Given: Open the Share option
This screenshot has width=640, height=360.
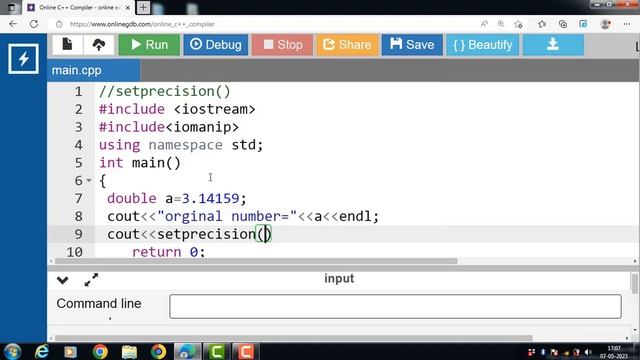Looking at the screenshot, I should click(x=347, y=44).
